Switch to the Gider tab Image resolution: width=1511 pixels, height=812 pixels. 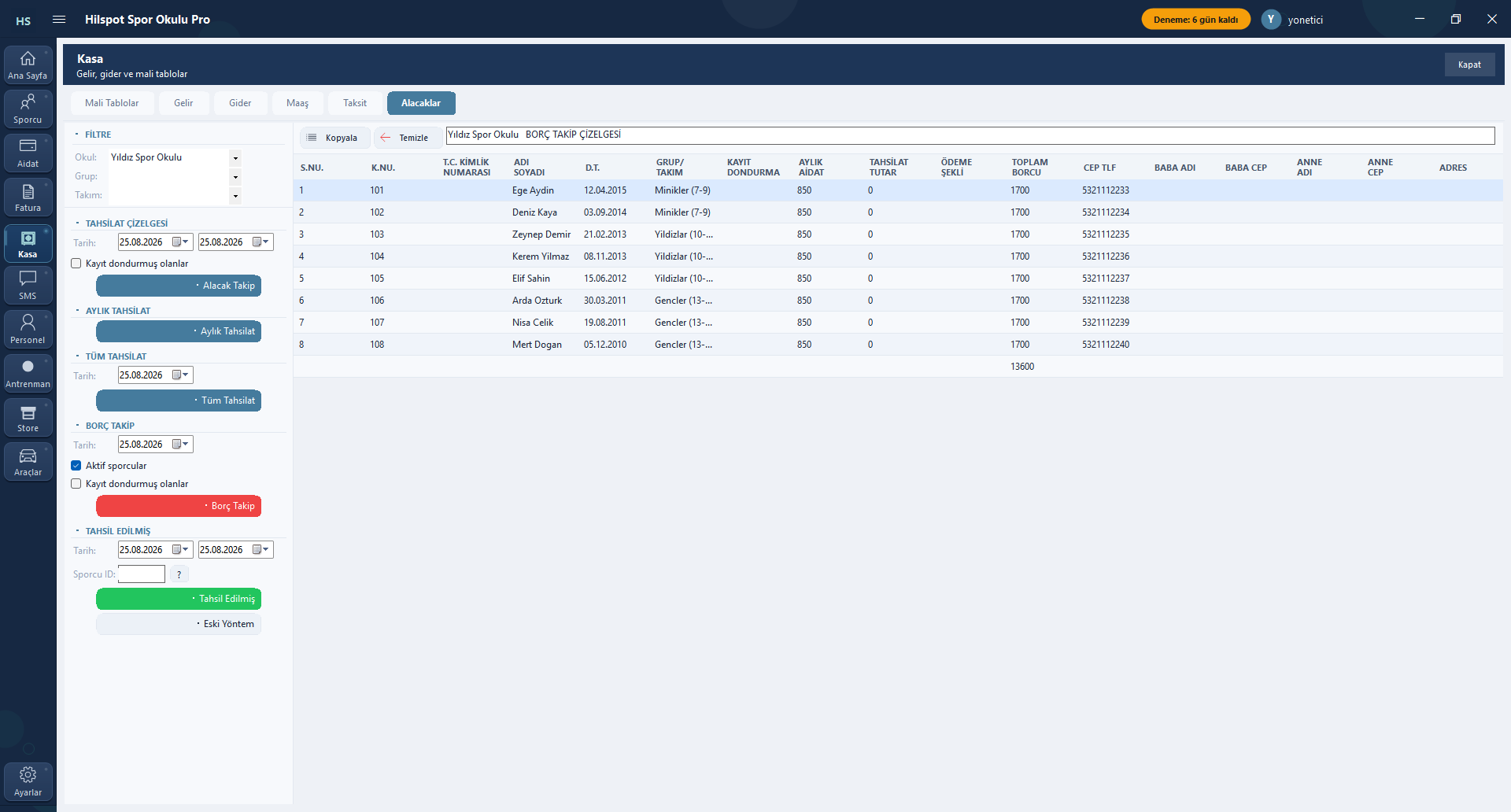pos(240,103)
